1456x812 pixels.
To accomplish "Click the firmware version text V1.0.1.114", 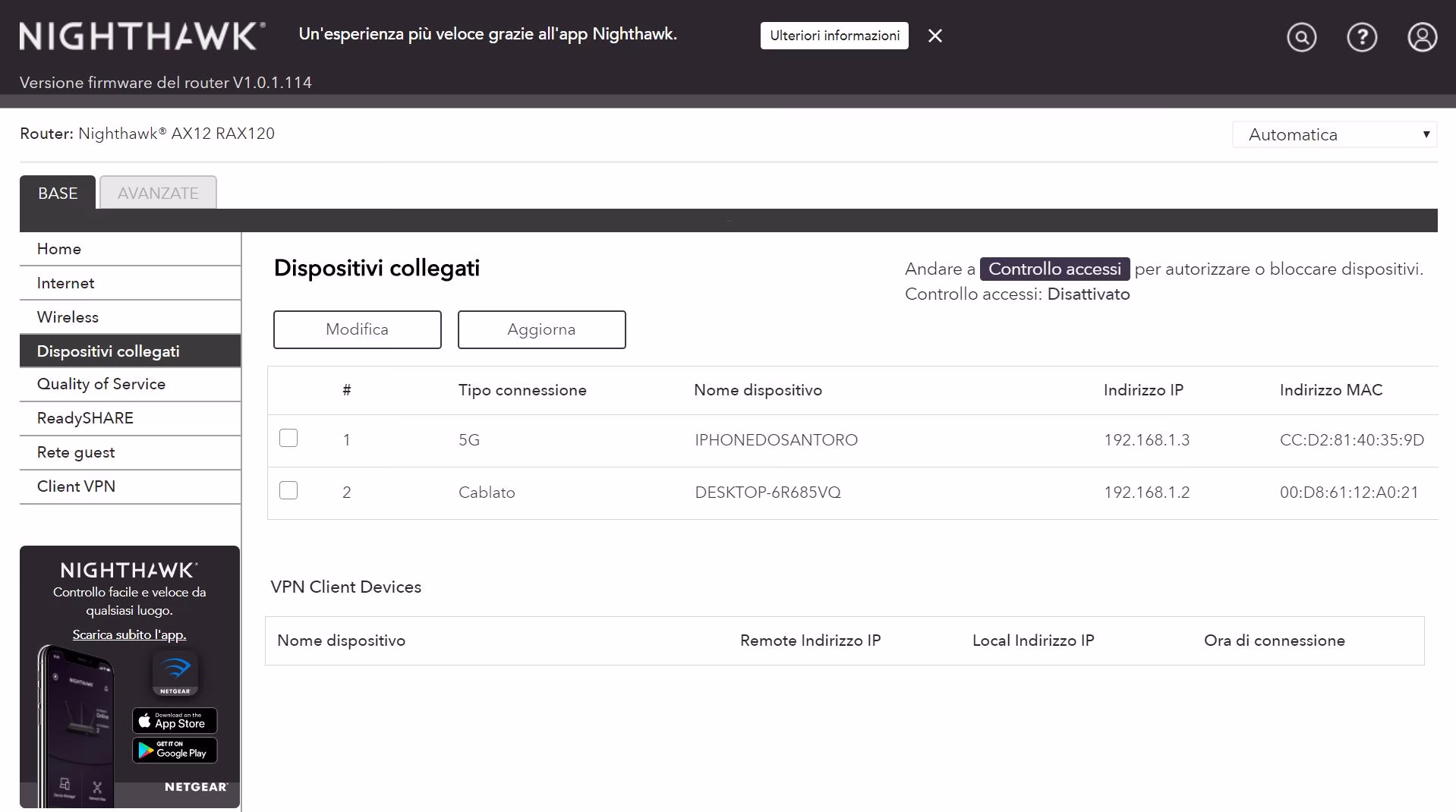I will click(273, 83).
